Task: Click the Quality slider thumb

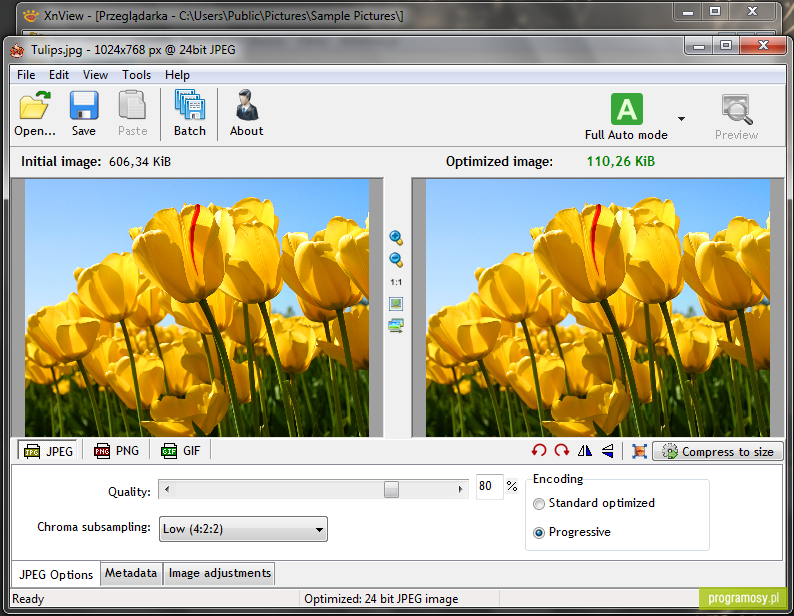Action: click(391, 489)
